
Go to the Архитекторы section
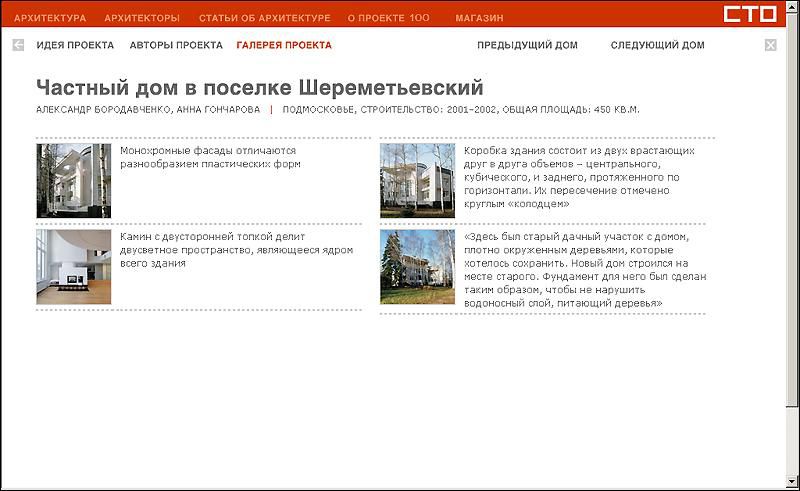pyautogui.click(x=142, y=18)
